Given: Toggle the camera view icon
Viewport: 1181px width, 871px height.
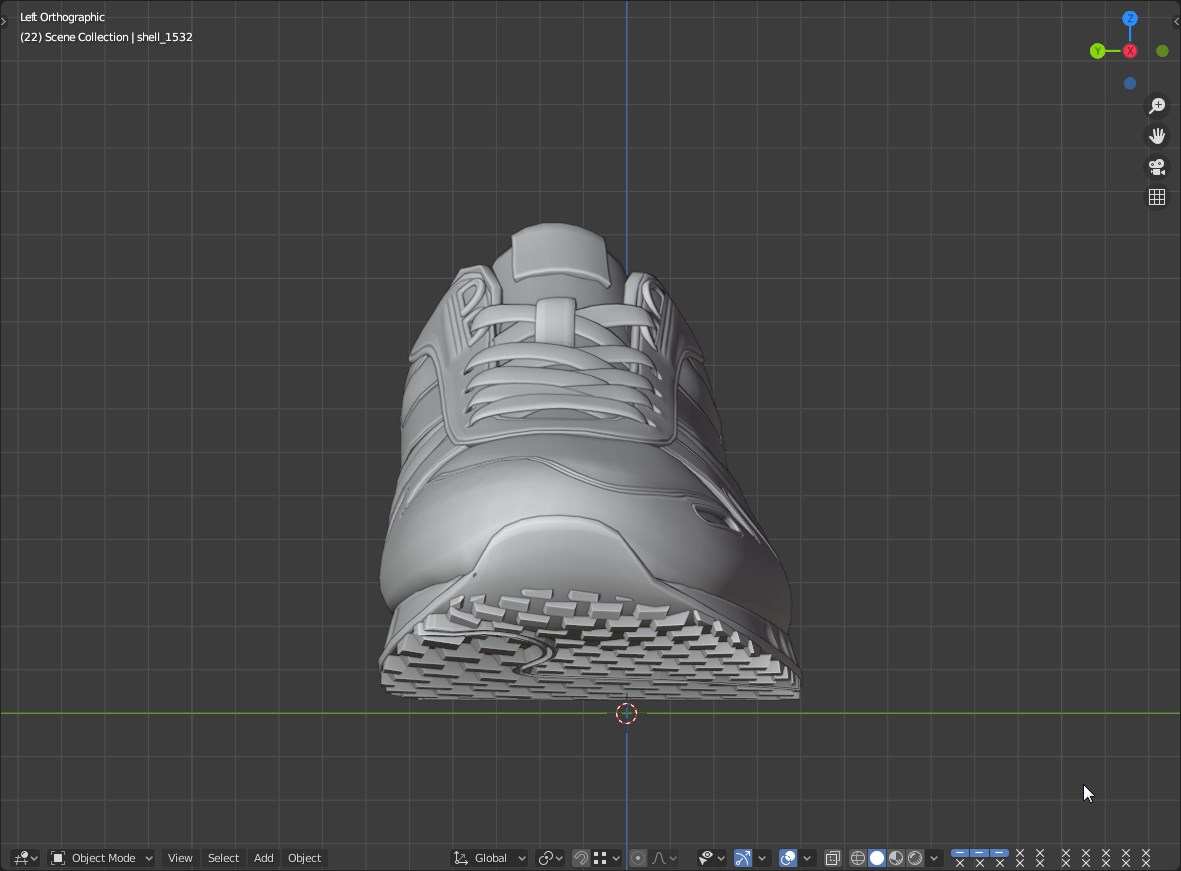Looking at the screenshot, I should click(1157, 167).
